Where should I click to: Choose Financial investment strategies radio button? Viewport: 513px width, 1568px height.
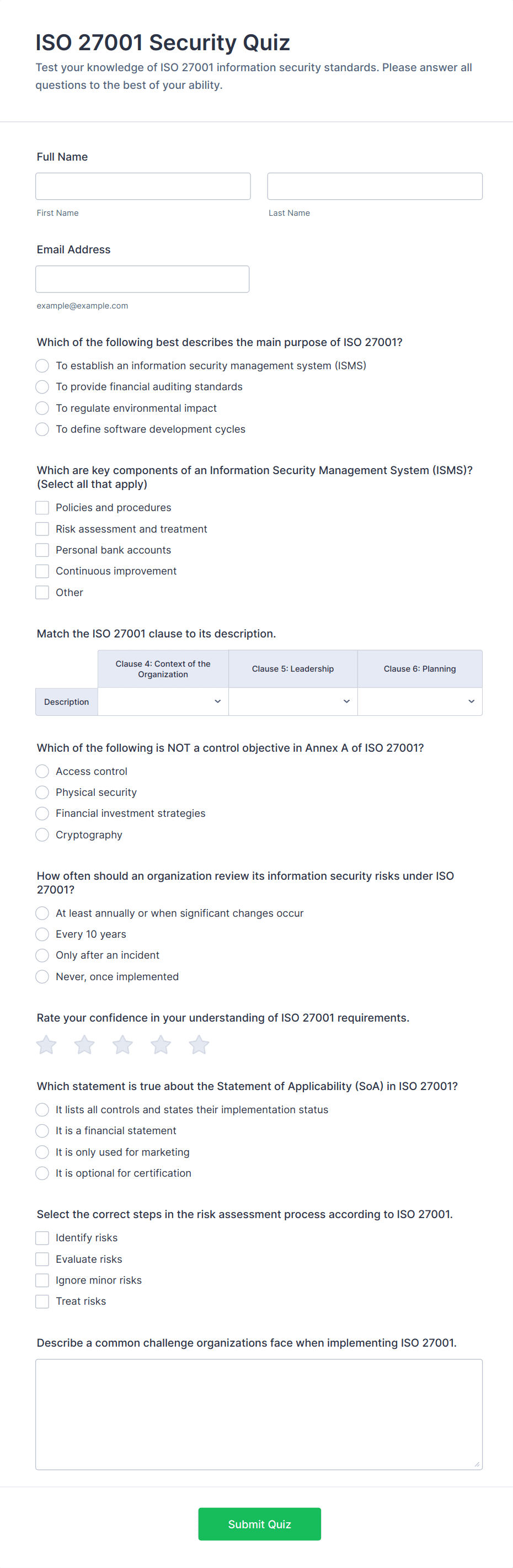coord(42,813)
